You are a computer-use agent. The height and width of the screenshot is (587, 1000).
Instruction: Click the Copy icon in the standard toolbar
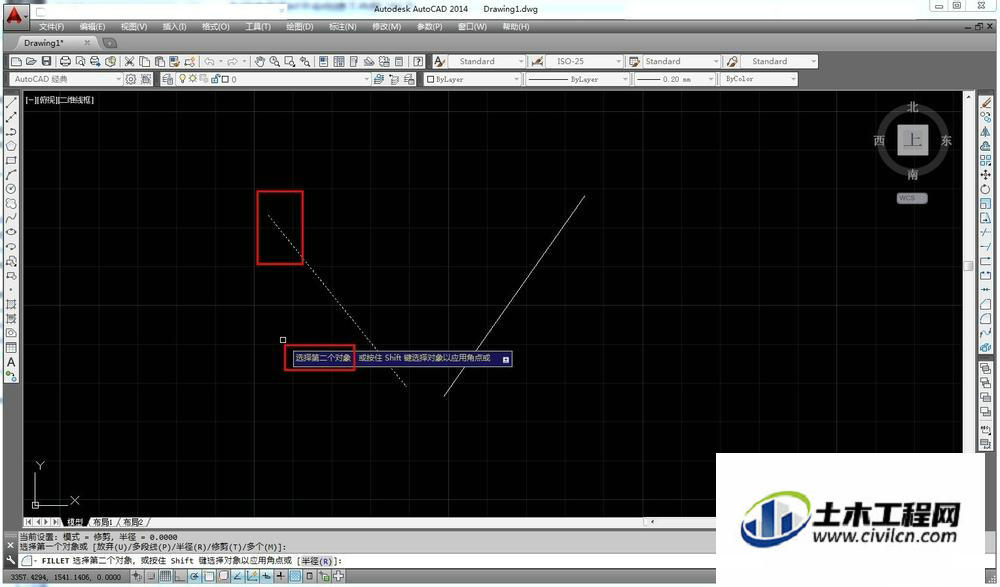point(145,61)
